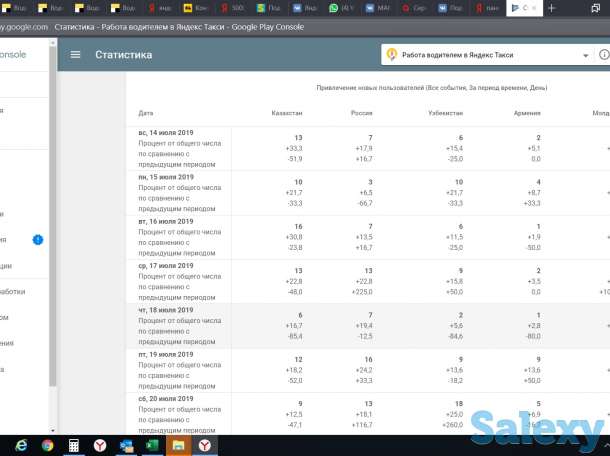Open a new browser tab with the plus button
The width and height of the screenshot is (610, 456).
tap(550, 8)
